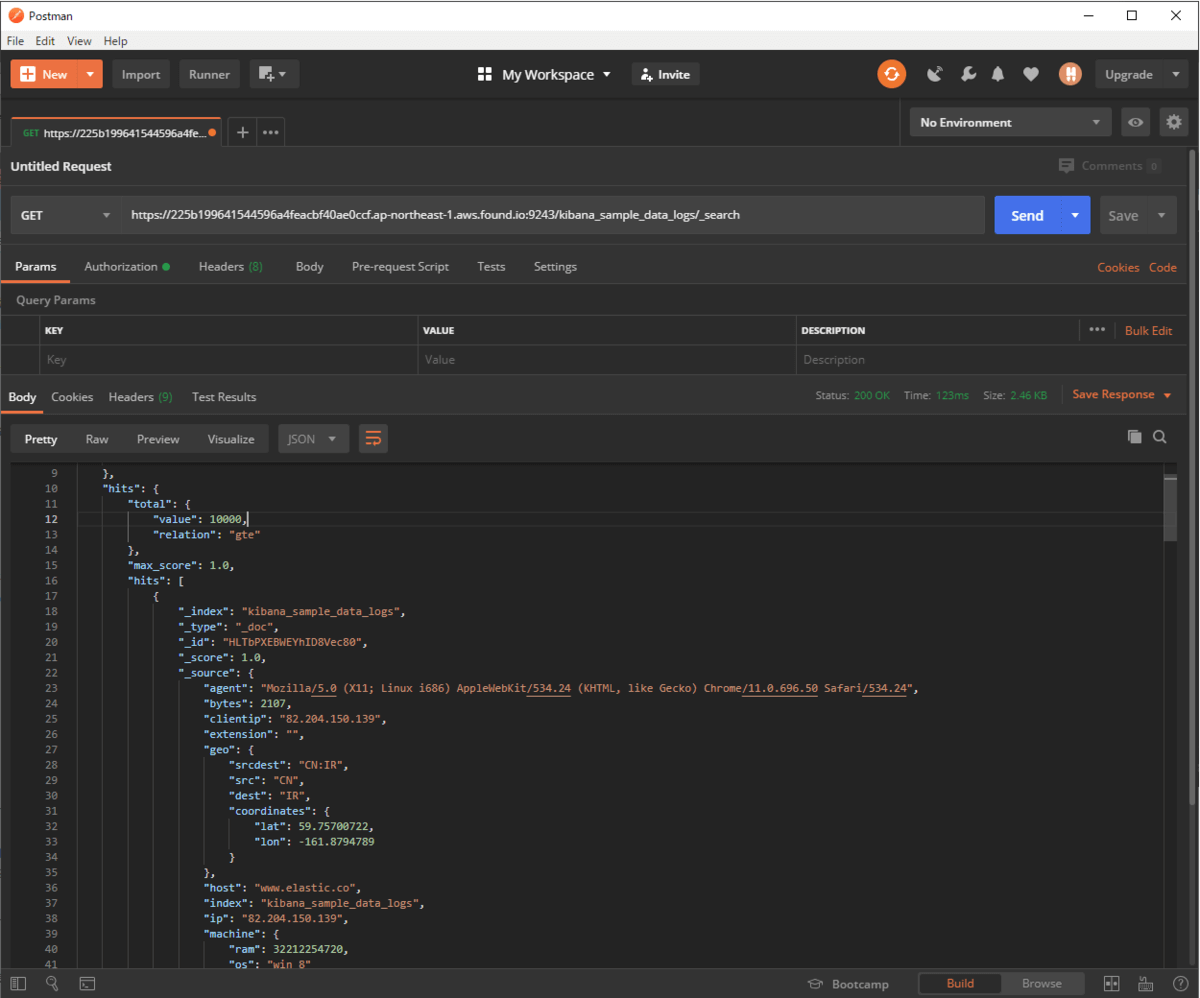The image size is (1200, 998).
Task: Expand the JSON format dropdown
Action: 313,439
